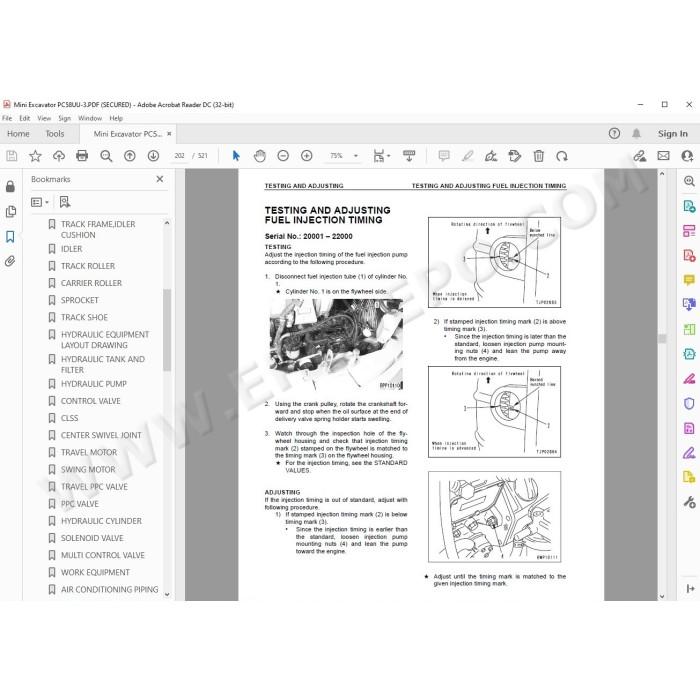Viewport: 700px width, 700px height.
Task: Open the Export PDF tool in right pane
Action: pos(689,207)
